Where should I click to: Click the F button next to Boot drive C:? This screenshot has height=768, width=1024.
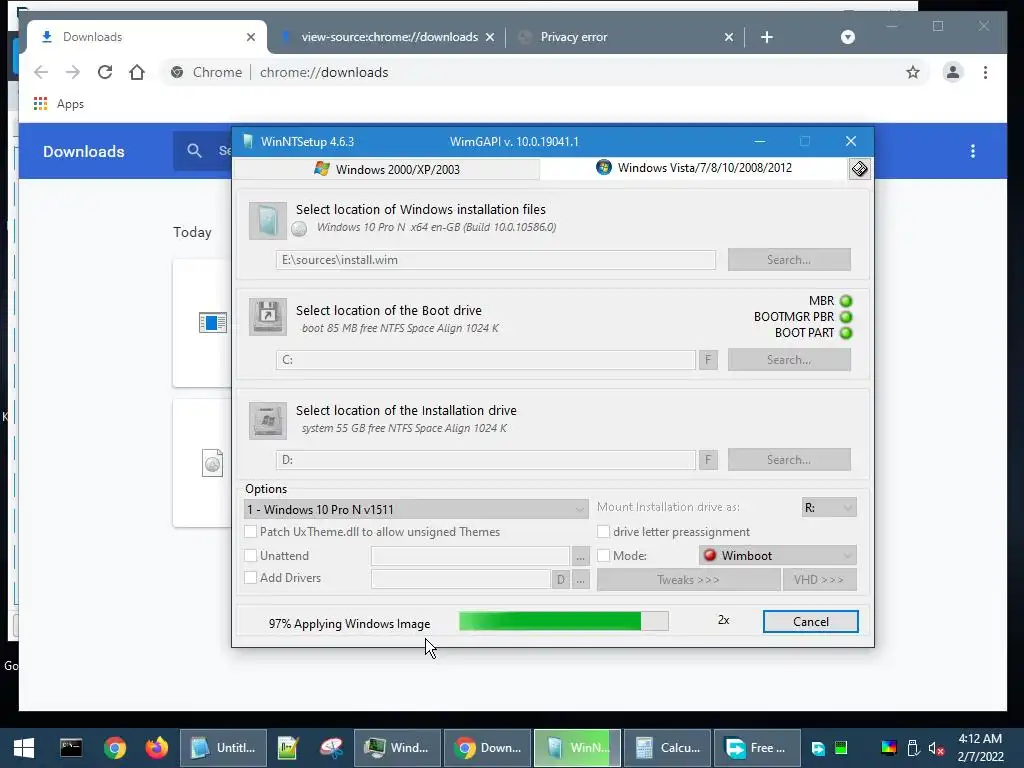pos(708,359)
